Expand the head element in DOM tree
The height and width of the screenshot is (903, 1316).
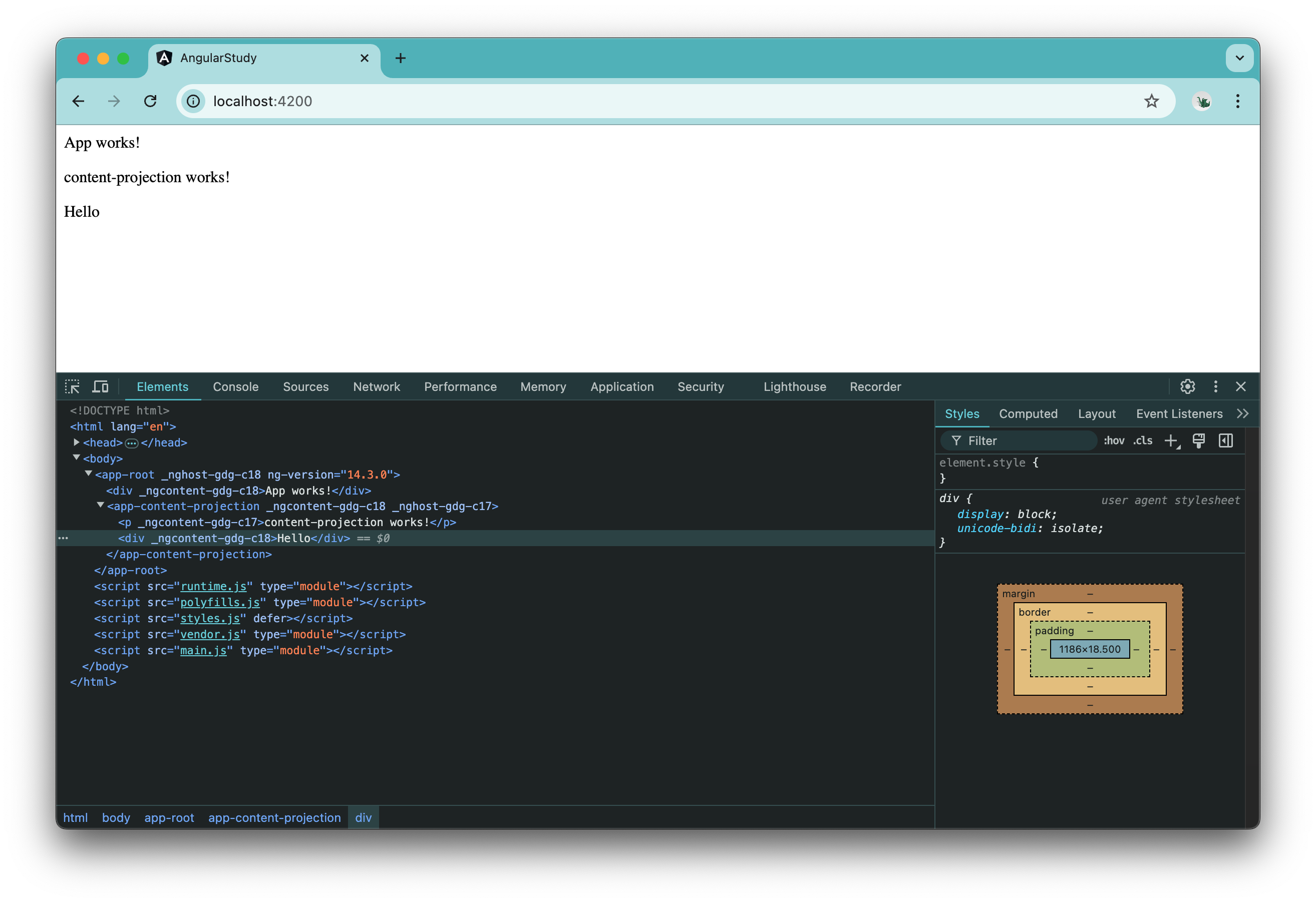click(x=77, y=442)
